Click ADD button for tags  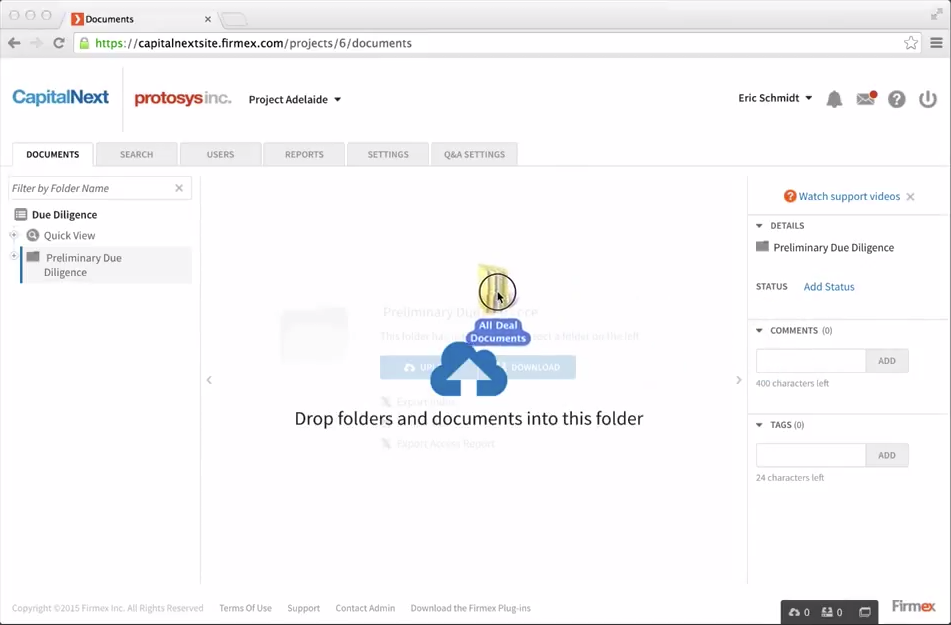(x=887, y=455)
